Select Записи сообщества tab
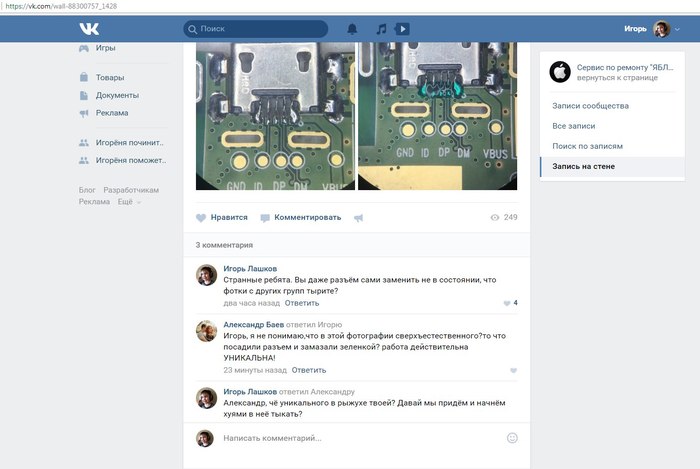This screenshot has height=469, width=700. [x=590, y=105]
